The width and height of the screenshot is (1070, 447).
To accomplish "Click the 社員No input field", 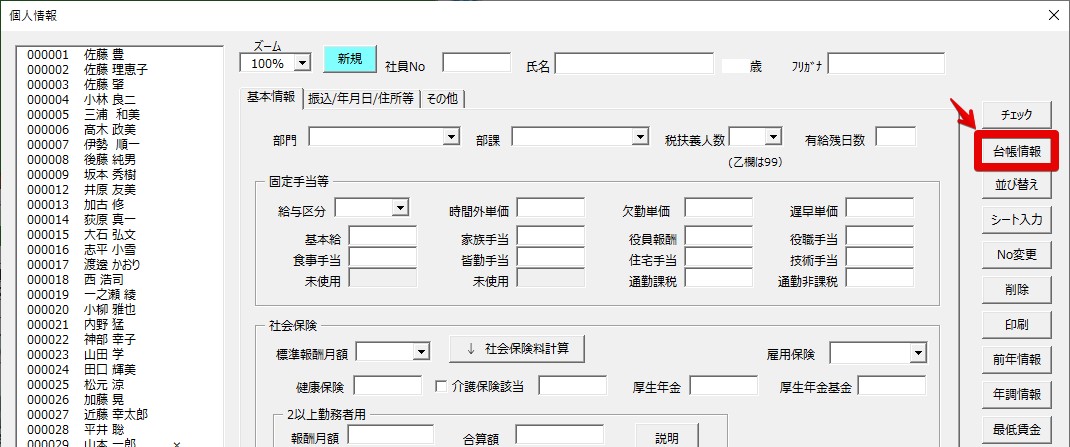I will 476,64.
